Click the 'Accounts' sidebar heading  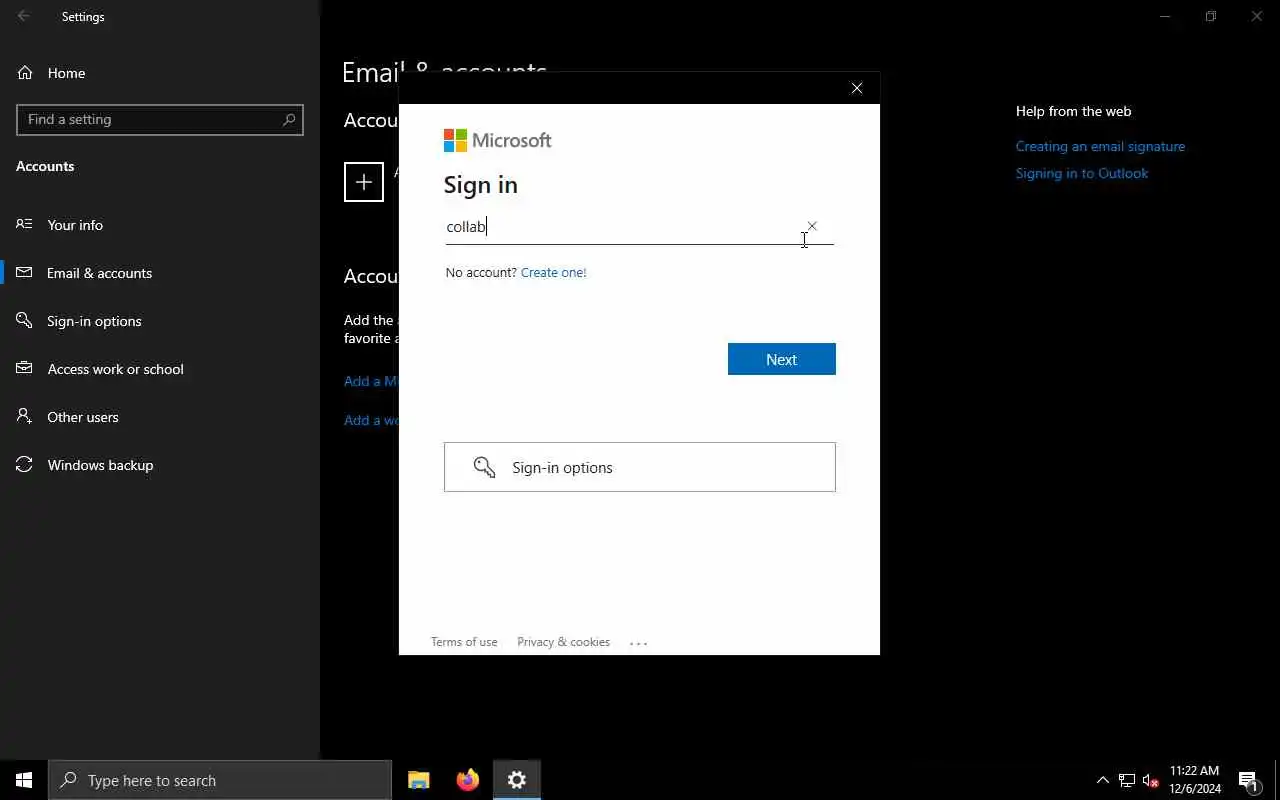(45, 166)
